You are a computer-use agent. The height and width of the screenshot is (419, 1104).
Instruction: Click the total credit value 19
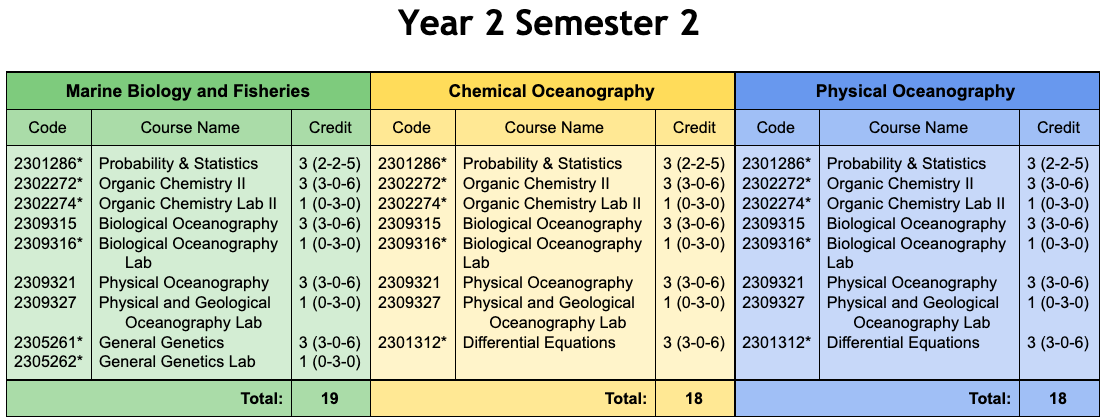pyautogui.click(x=330, y=399)
